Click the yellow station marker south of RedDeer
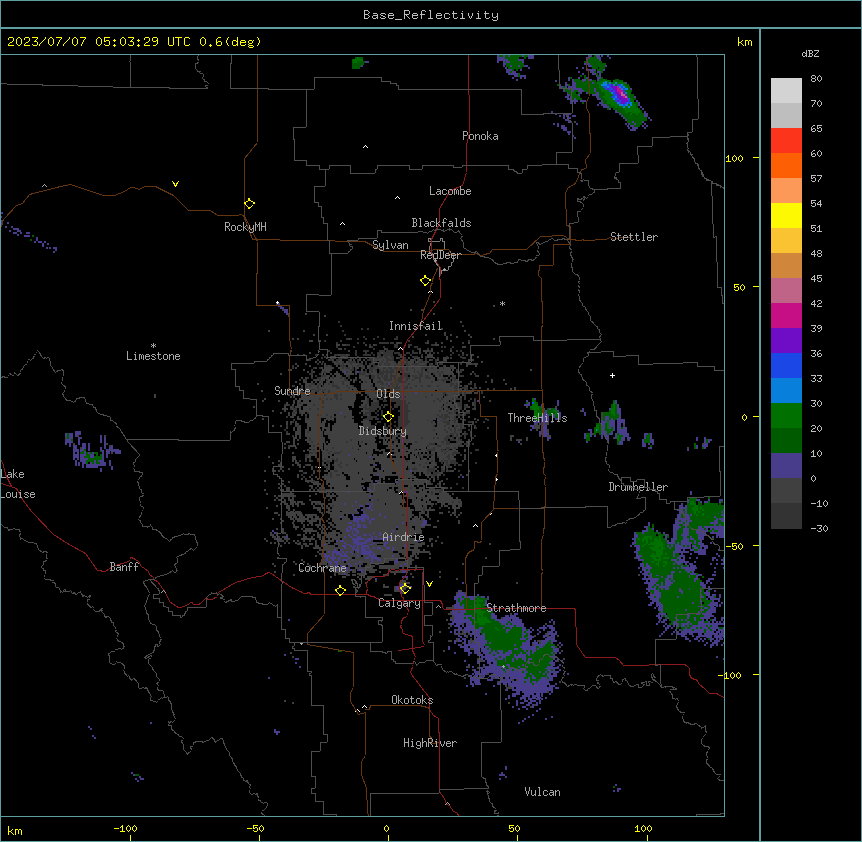Image resolution: width=862 pixels, height=842 pixels. pos(426,281)
